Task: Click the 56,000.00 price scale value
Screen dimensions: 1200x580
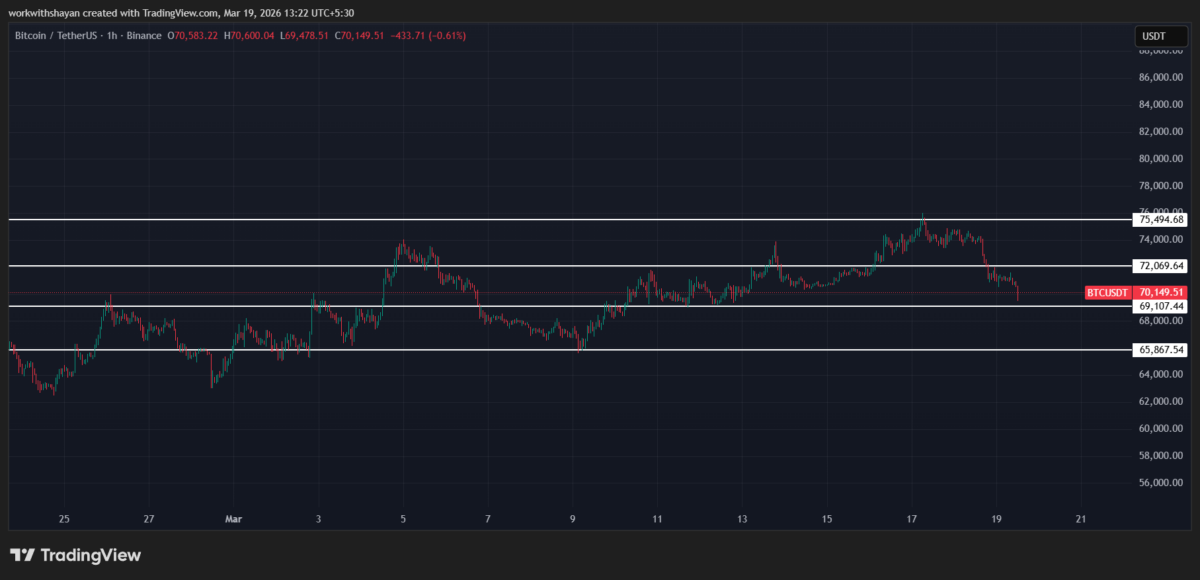Action: pos(1161,482)
